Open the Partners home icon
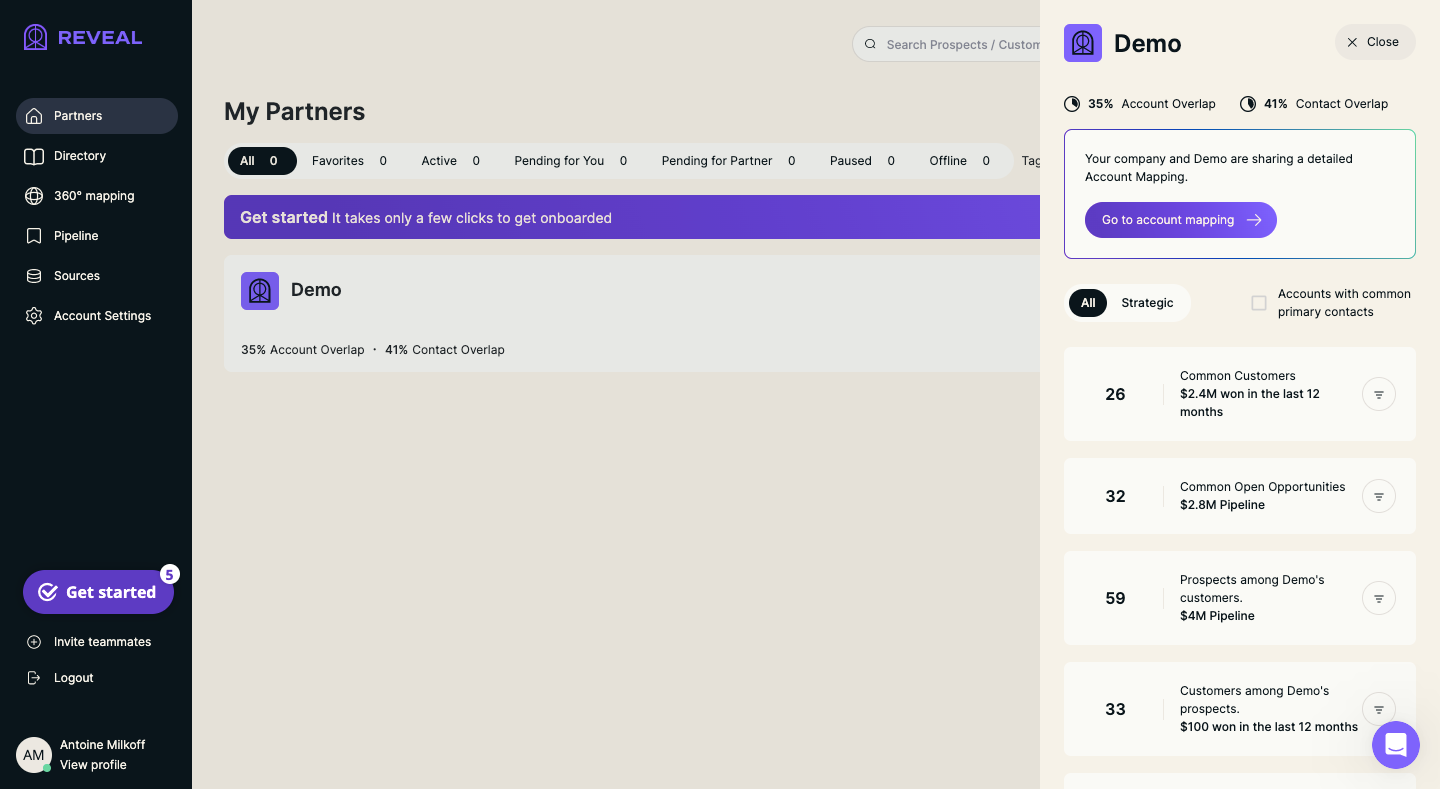Image resolution: width=1440 pixels, height=789 pixels. click(x=34, y=116)
